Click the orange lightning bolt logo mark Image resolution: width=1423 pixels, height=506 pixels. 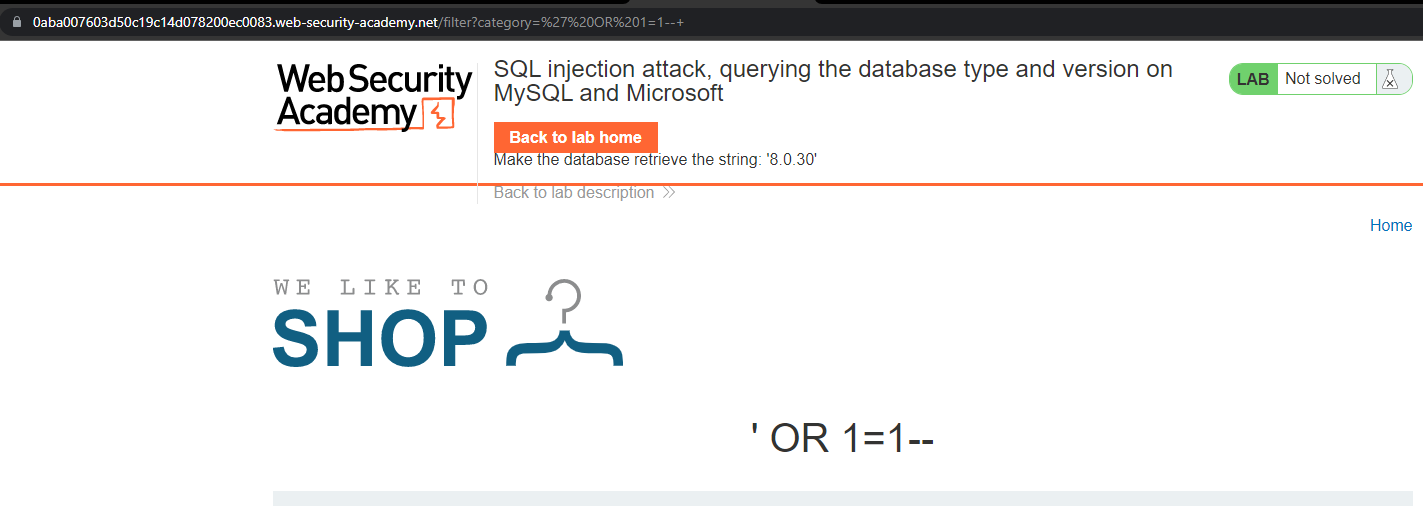(439, 114)
